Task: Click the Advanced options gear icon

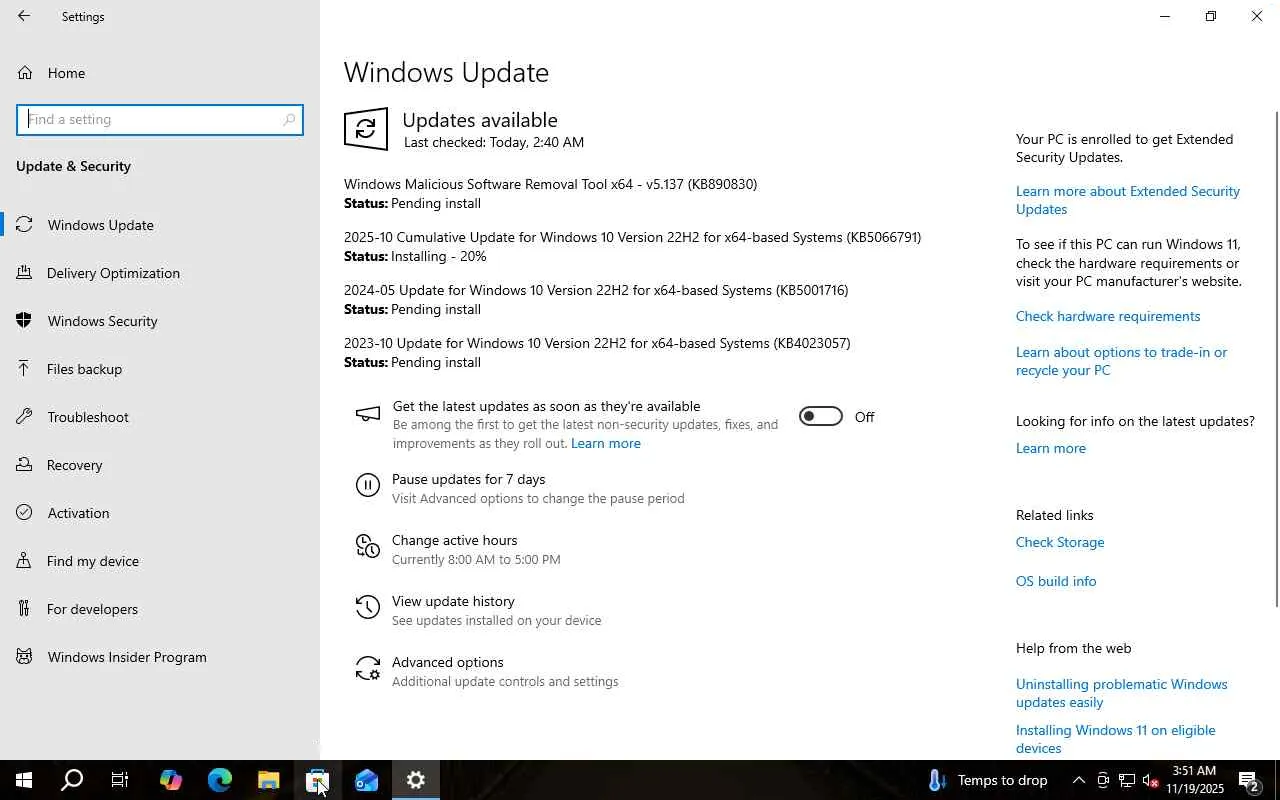Action: [368, 668]
